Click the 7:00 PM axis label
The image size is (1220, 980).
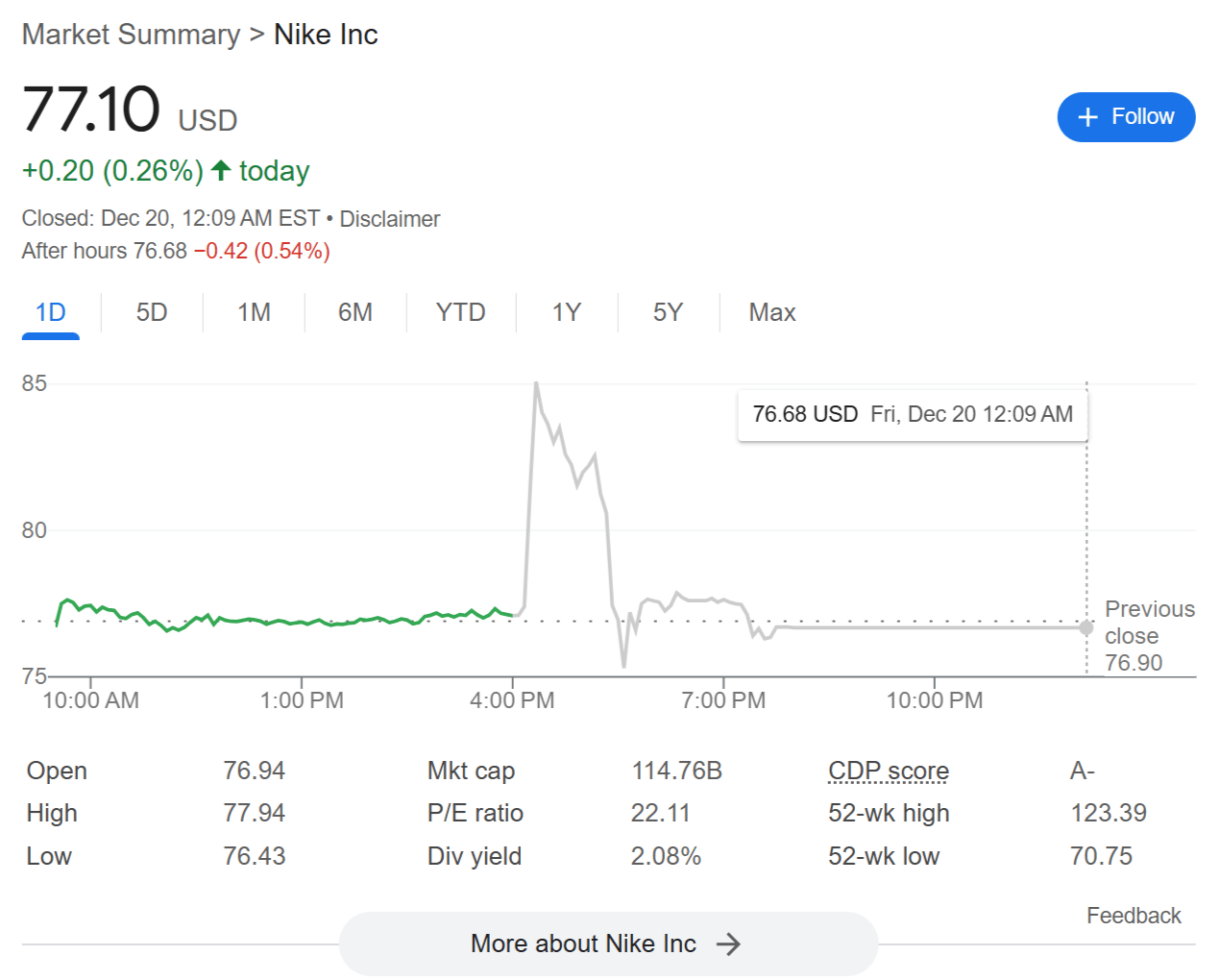pos(723,700)
